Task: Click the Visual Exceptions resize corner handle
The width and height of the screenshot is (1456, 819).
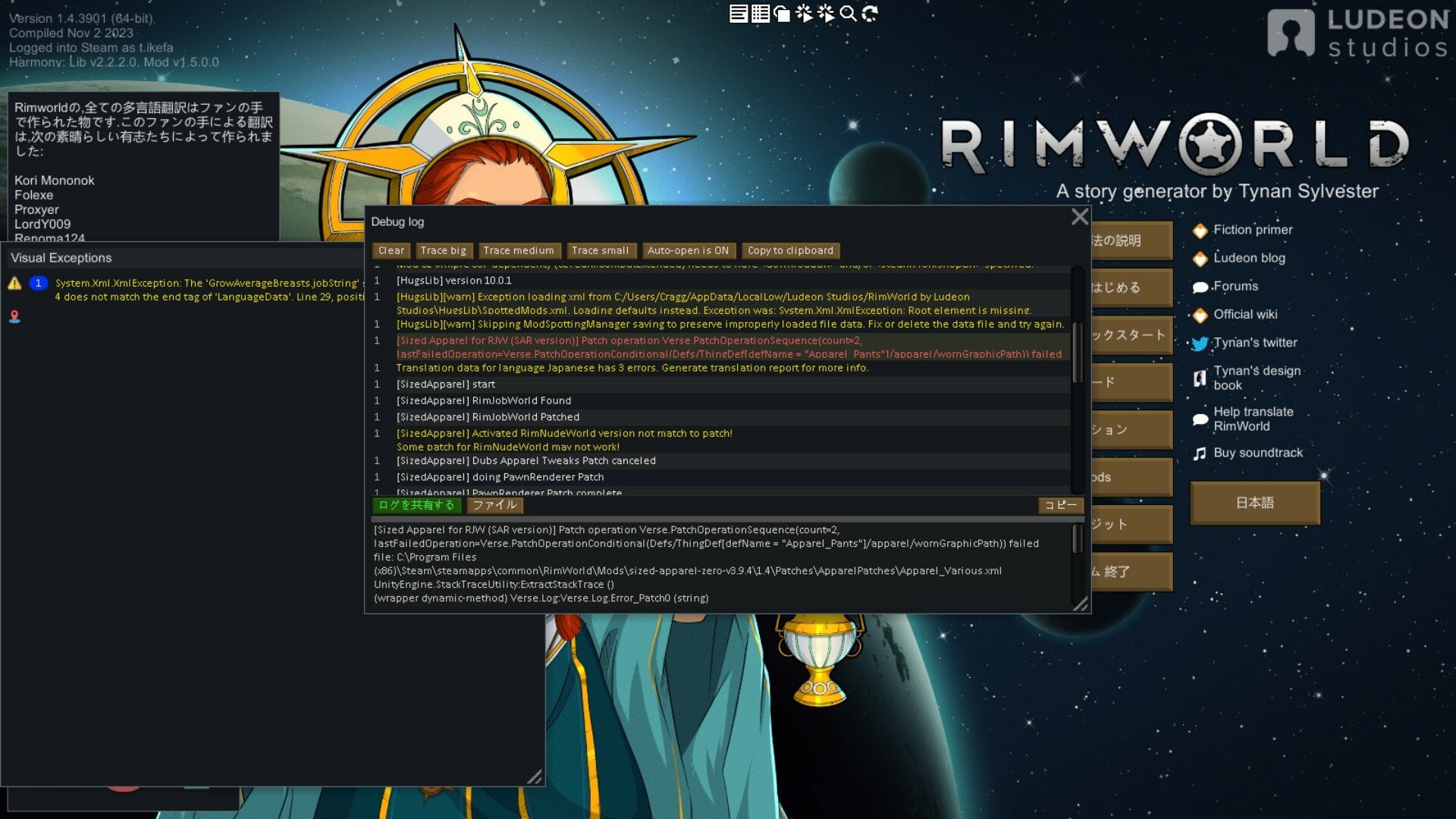Action: 535,777
